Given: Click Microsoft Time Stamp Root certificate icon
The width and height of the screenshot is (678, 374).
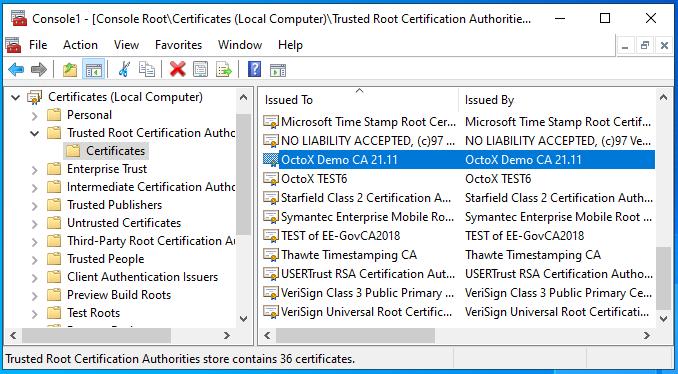Looking at the screenshot, I should (271, 122).
